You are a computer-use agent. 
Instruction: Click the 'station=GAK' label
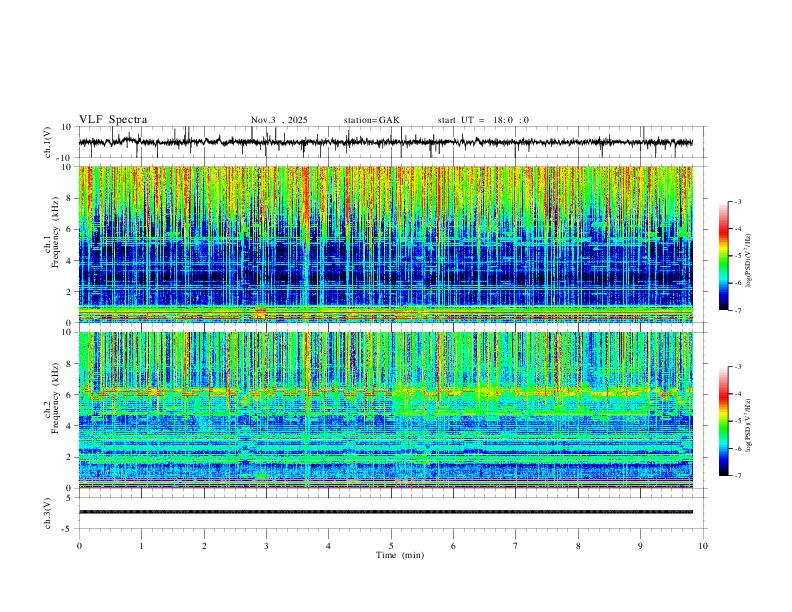(371, 120)
